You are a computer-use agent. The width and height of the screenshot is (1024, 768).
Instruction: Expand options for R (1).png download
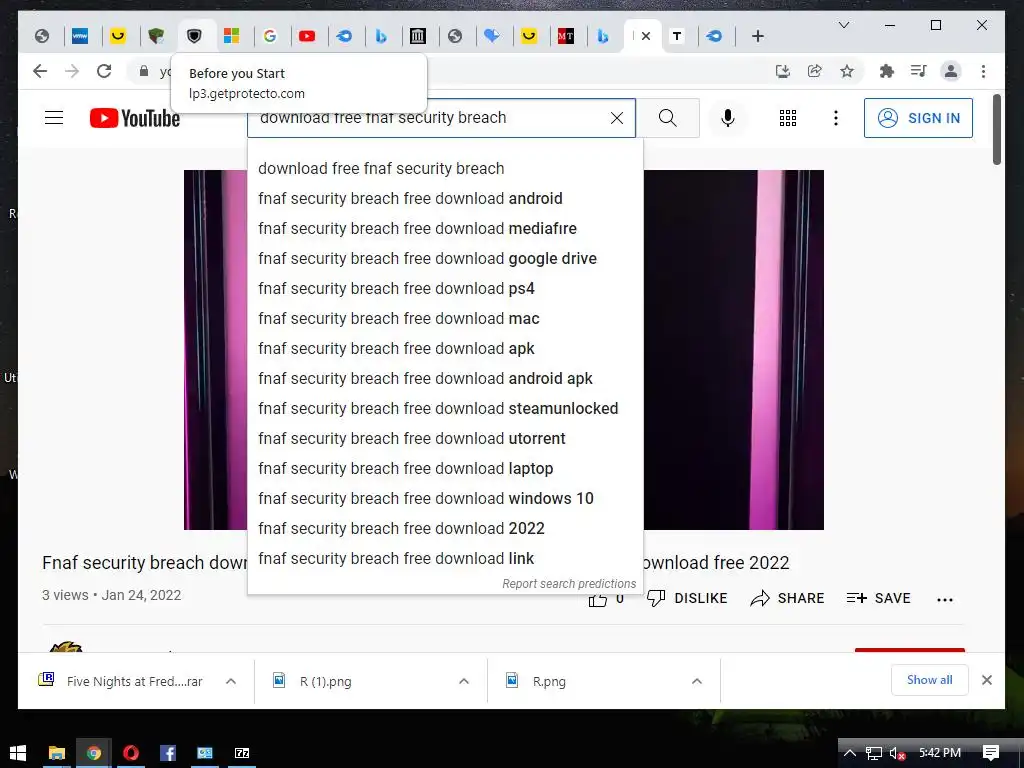pos(464,682)
